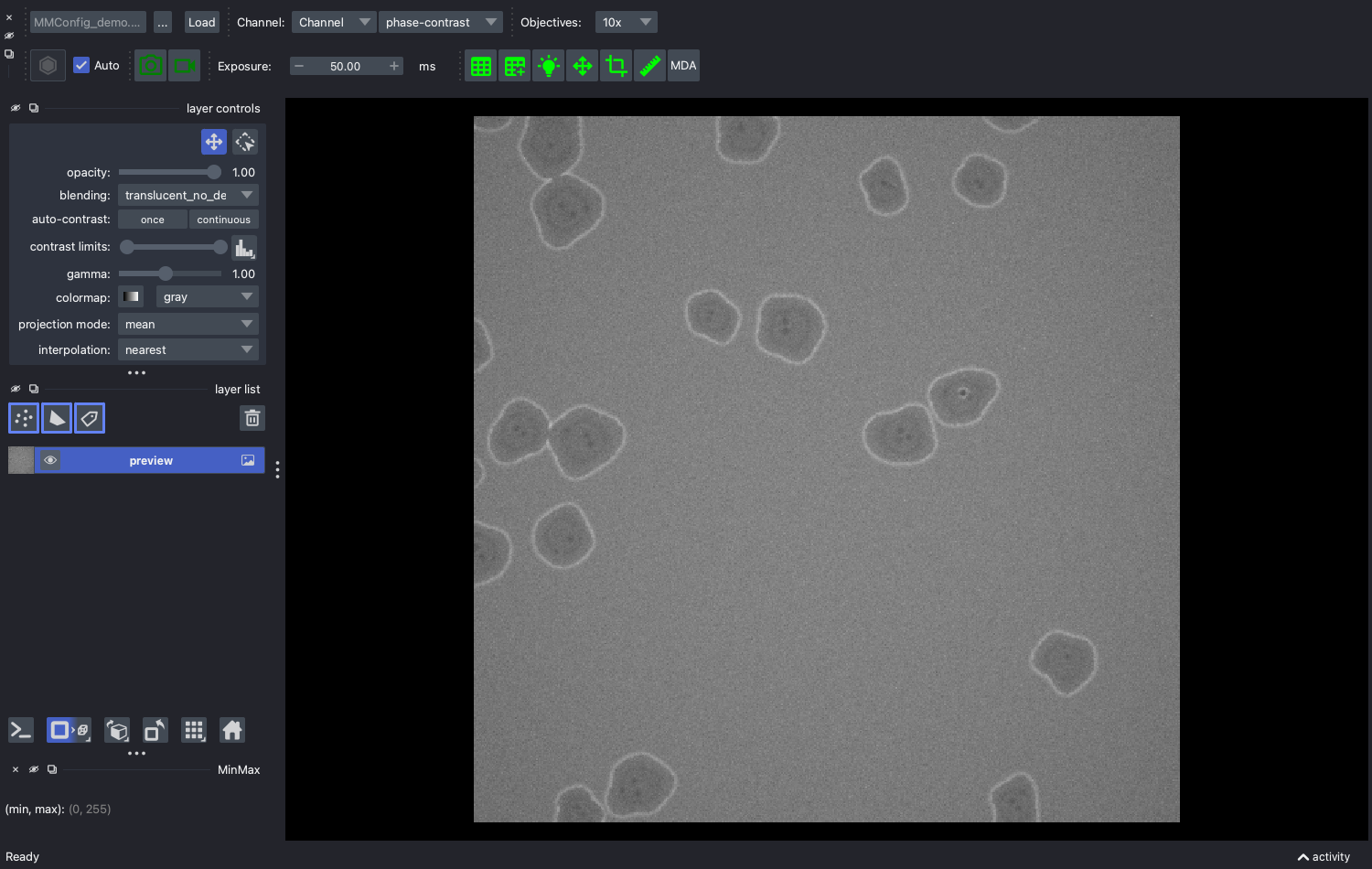Open the crop ROI tool icon

(x=616, y=66)
